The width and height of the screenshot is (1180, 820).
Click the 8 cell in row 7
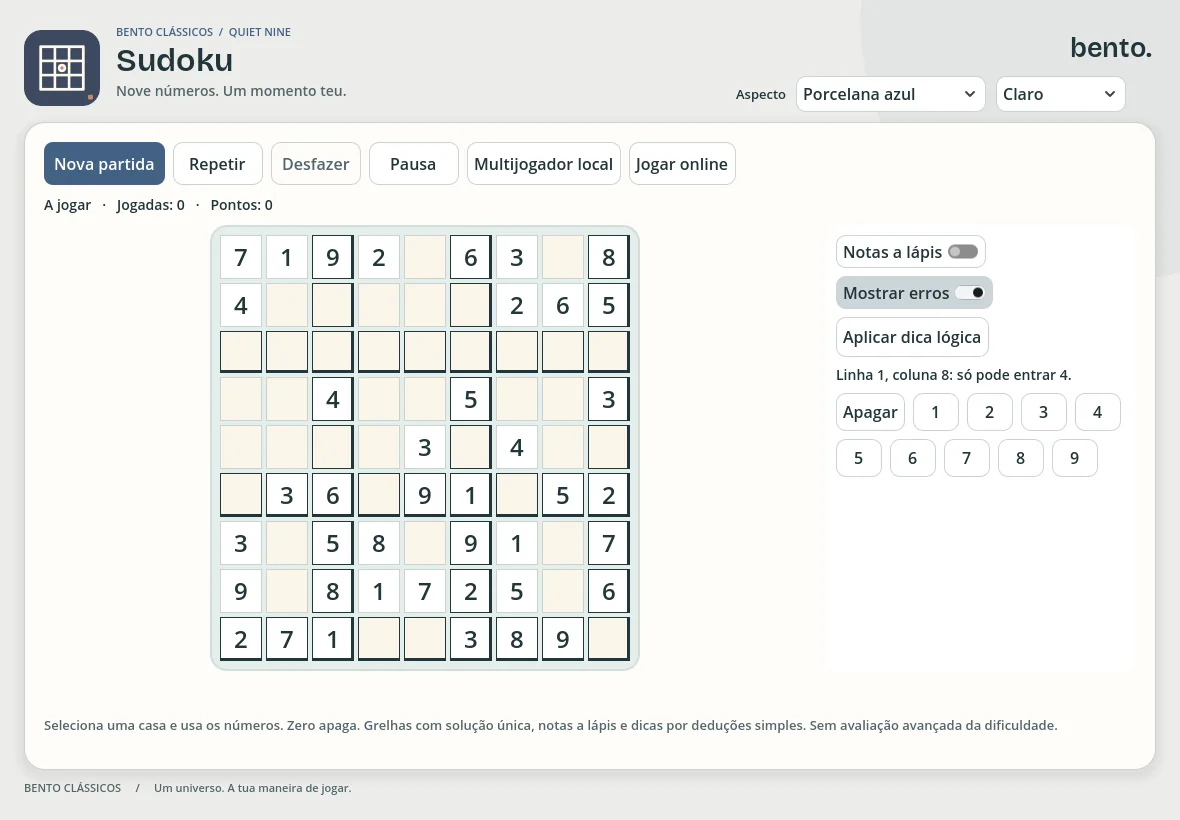[x=379, y=543]
